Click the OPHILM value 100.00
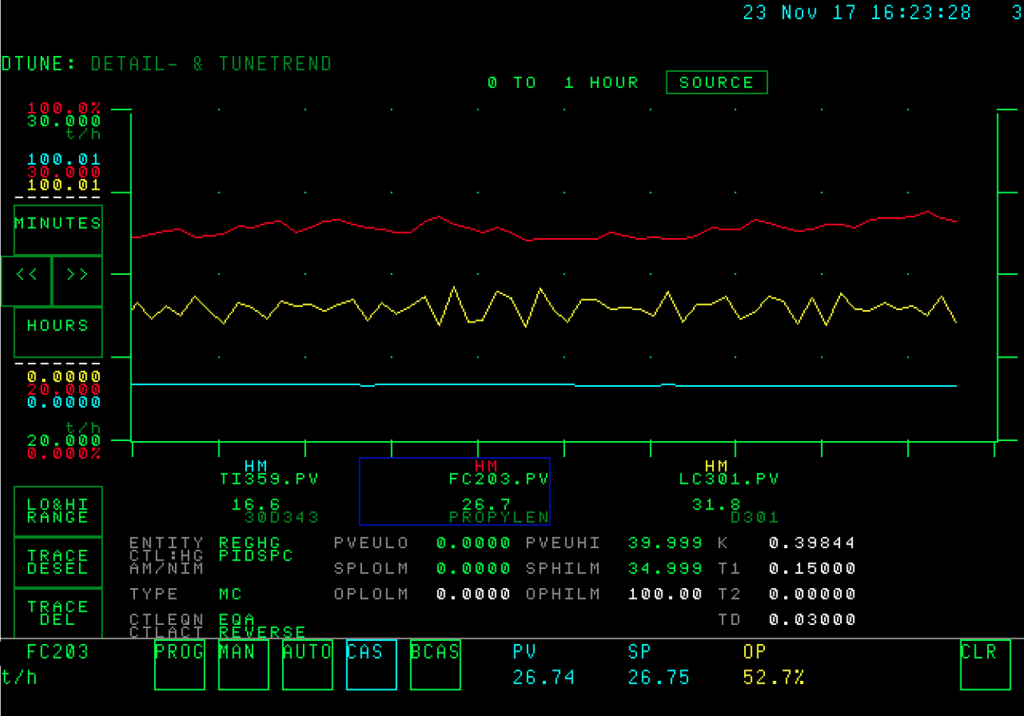 [665, 594]
